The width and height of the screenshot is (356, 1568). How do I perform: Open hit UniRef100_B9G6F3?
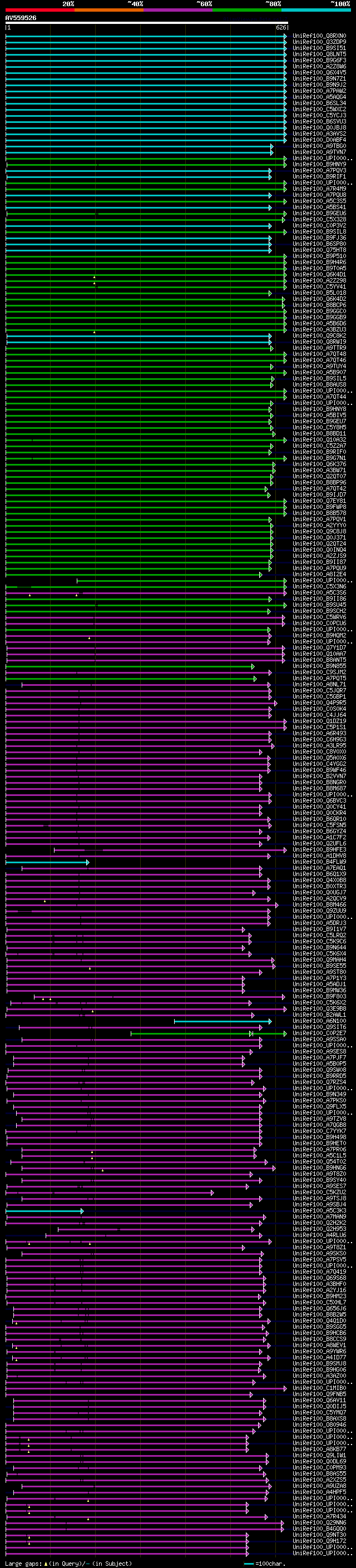click(319, 60)
